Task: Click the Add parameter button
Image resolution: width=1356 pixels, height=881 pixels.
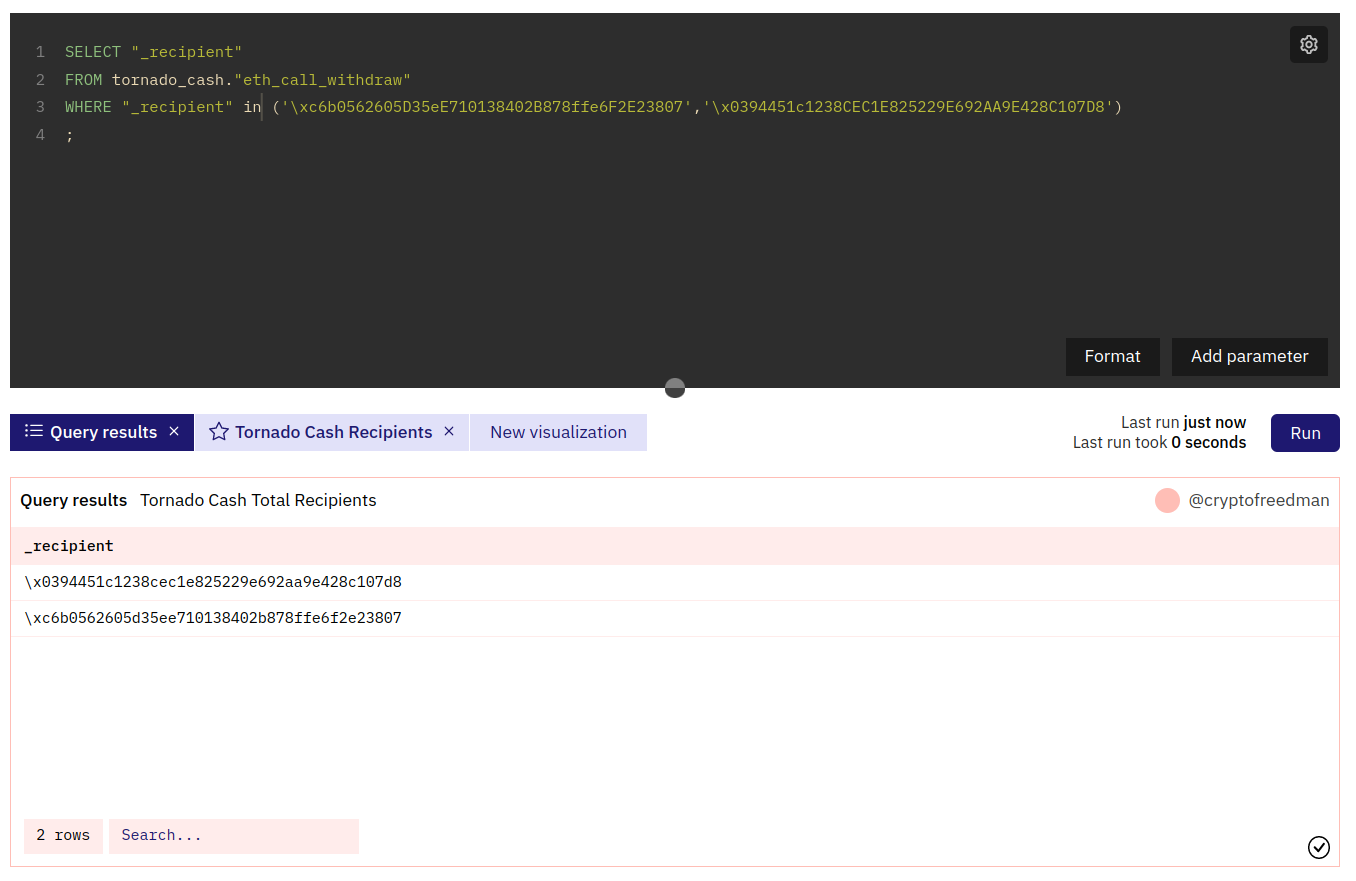Action: [x=1249, y=357]
